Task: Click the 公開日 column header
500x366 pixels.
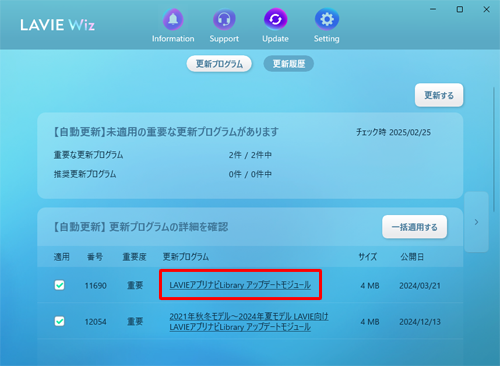Action: (x=412, y=257)
